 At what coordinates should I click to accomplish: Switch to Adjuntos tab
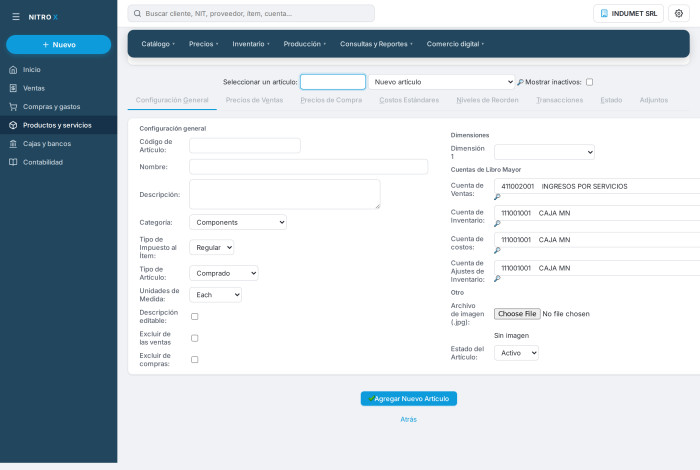tap(654, 100)
